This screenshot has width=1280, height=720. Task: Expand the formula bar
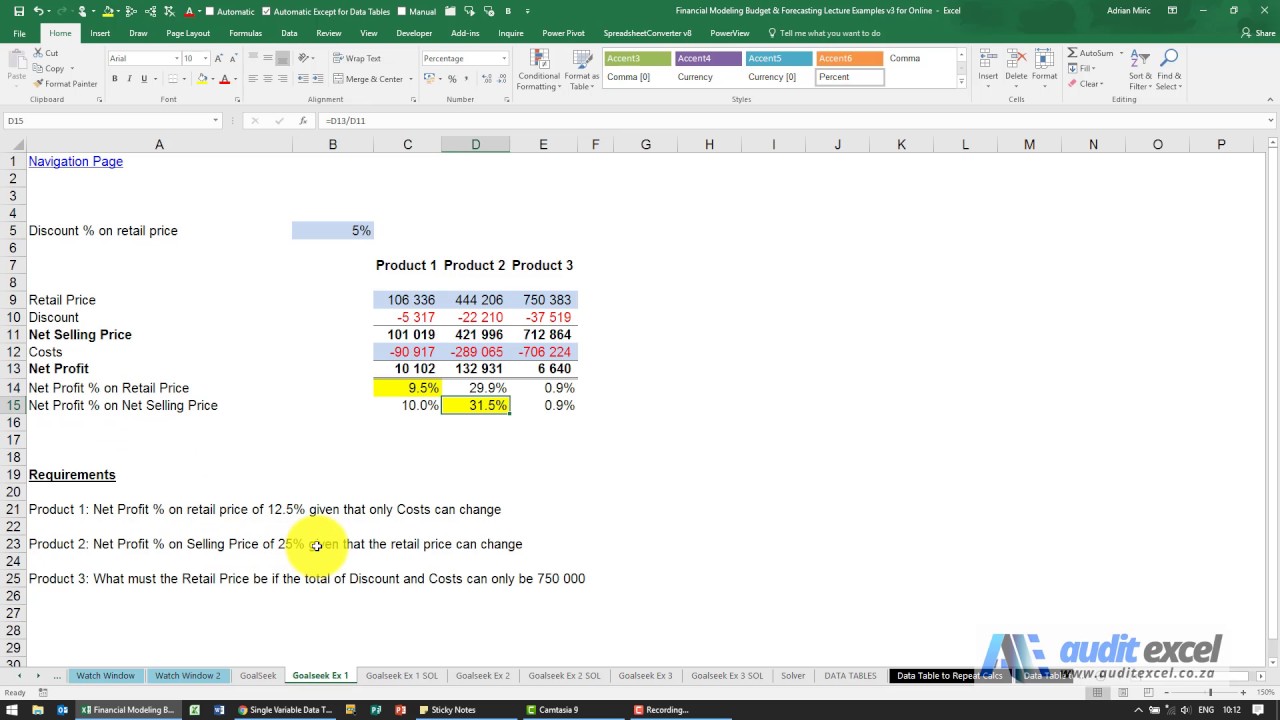click(1270, 121)
